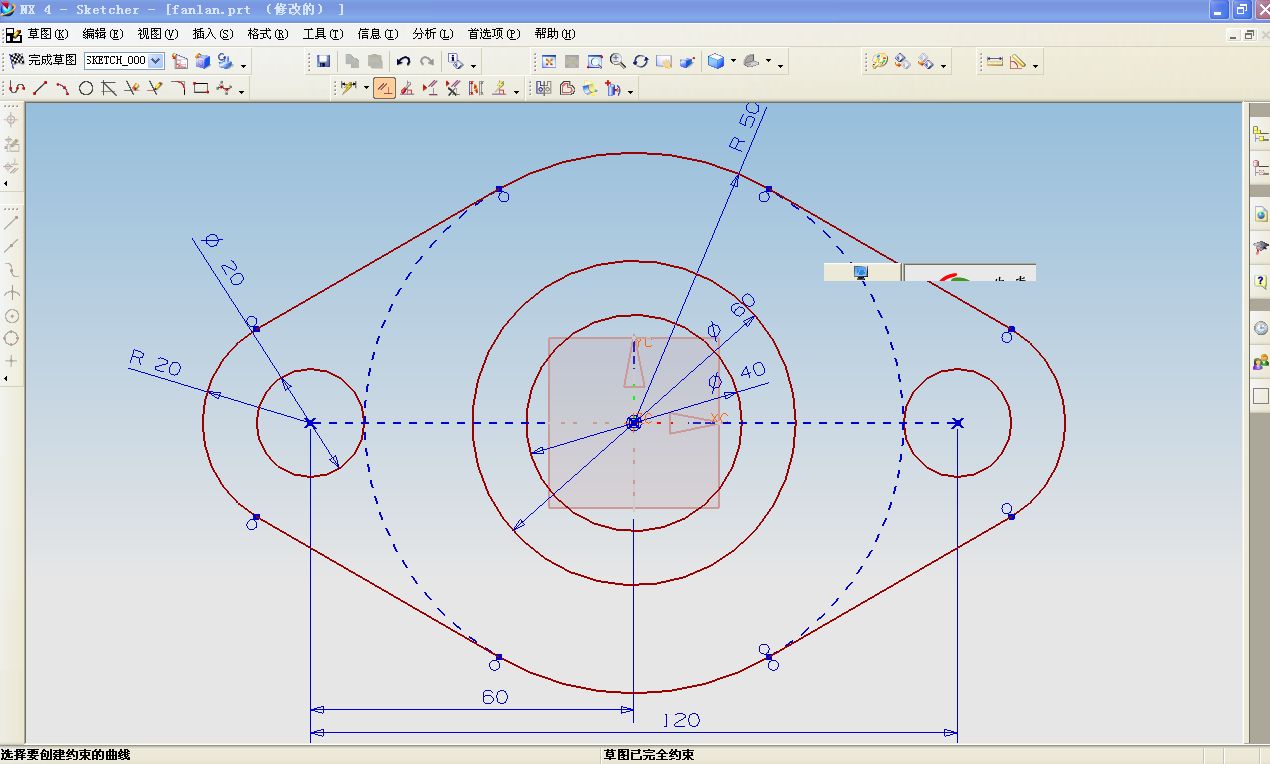This screenshot has height=764, width=1270.
Task: Open the SKETCH_000 sketch name dropdown
Action: (155, 60)
